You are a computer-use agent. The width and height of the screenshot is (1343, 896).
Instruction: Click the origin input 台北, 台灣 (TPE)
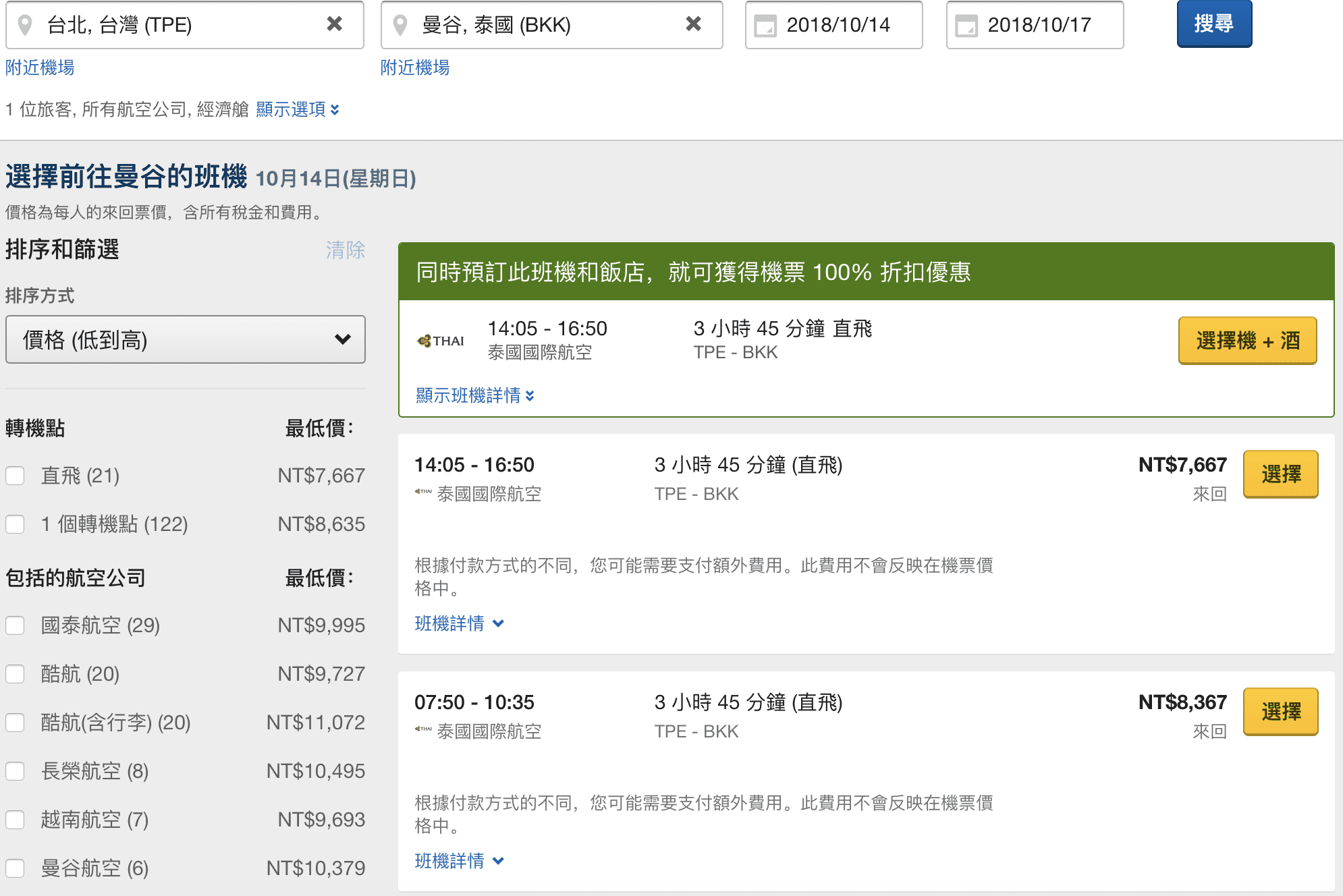[x=185, y=25]
